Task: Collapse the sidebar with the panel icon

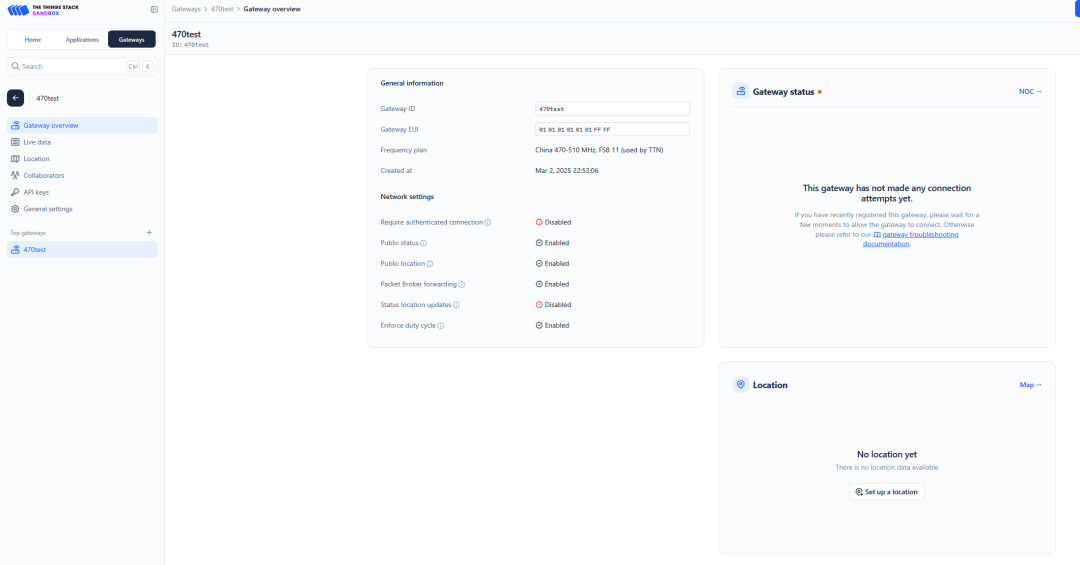Action: click(154, 10)
